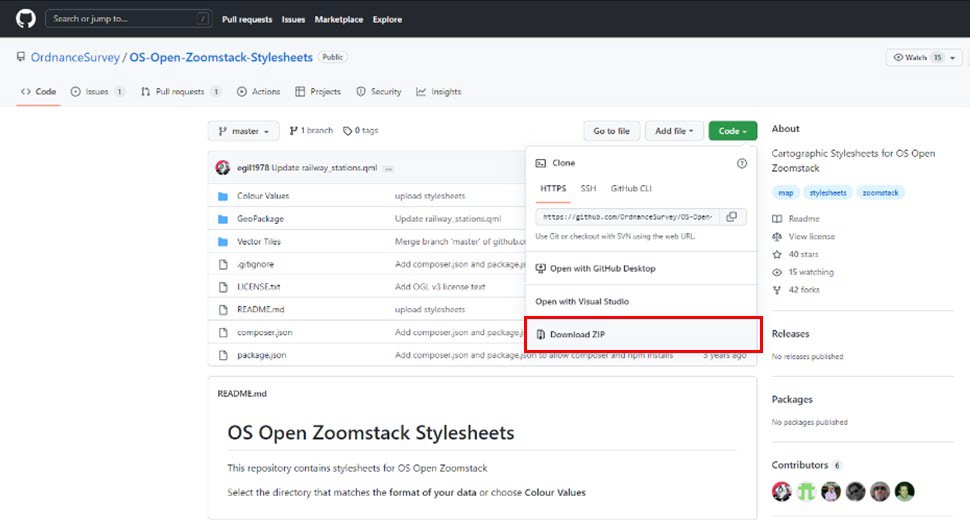The image size is (970, 520).
Task: View the 1 branch link
Action: tap(311, 130)
